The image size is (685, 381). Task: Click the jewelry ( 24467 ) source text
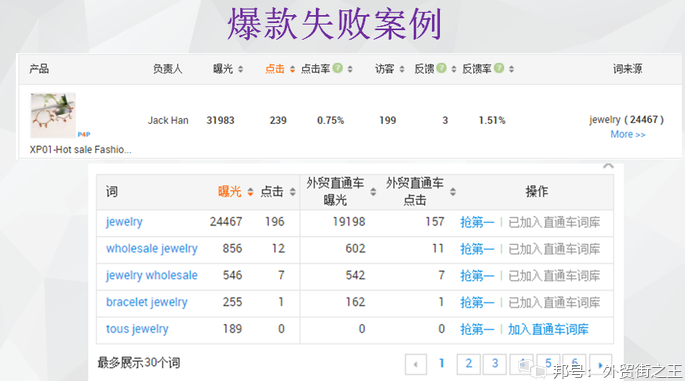point(626,120)
